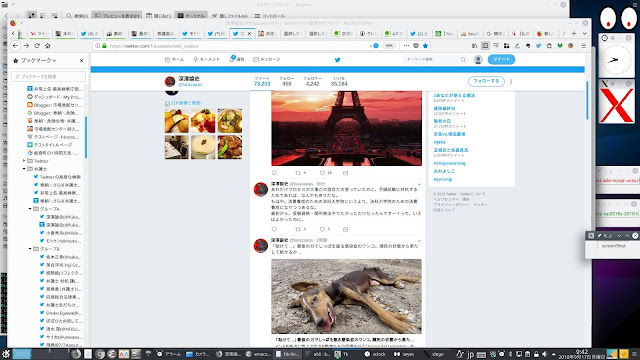Click the フォローする follow button
This screenshot has height=360, width=640.
[x=486, y=81]
